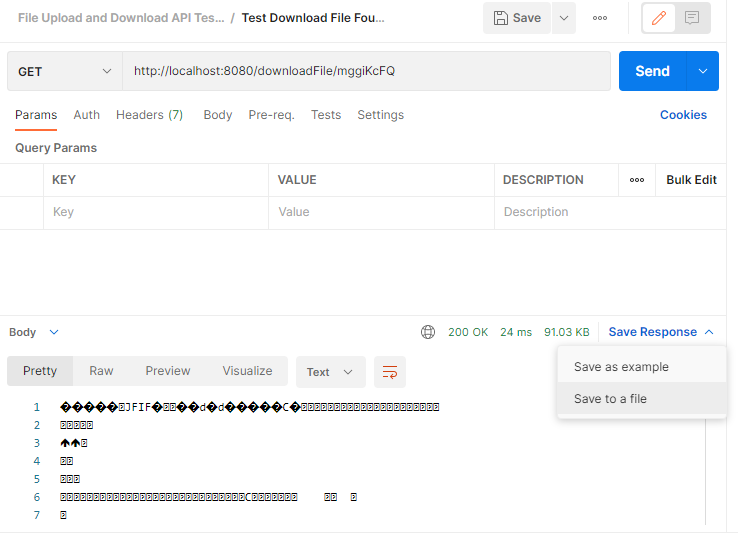Click the Test Download File Fou... request title

point(313,18)
